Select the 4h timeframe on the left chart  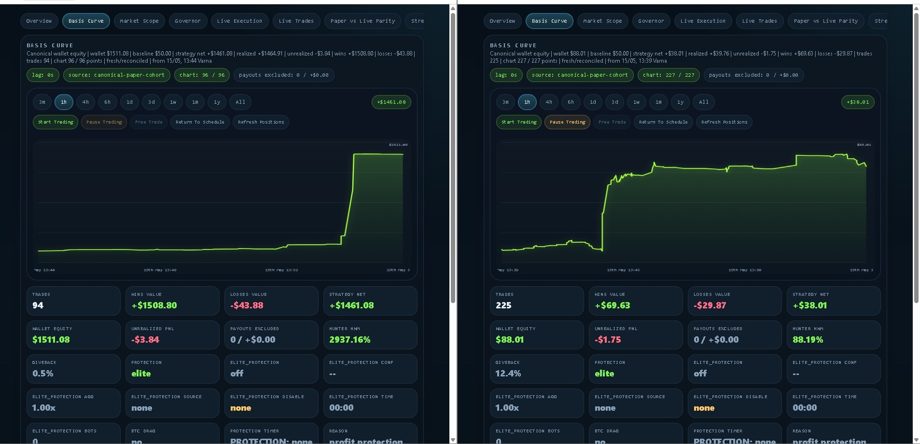[x=86, y=102]
